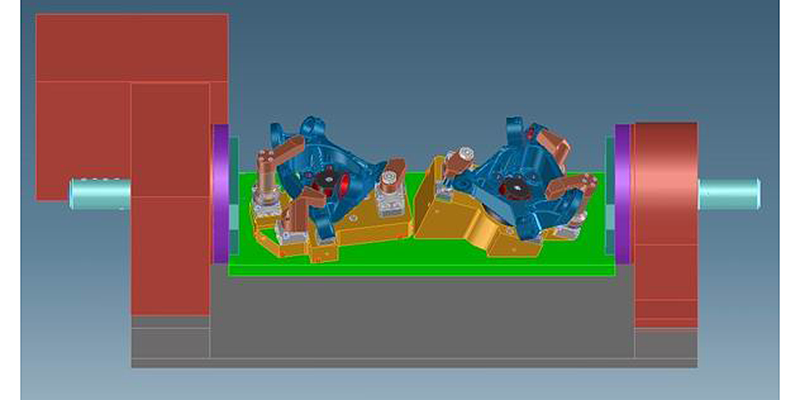Click the red bore on left knuckle

pos(343,184)
